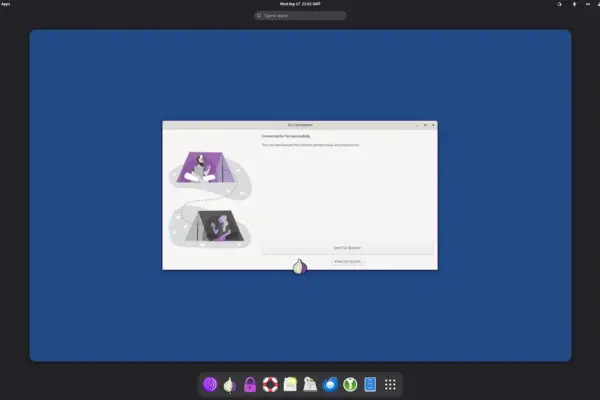600x400 pixels.
Task: Open the accessibility menu in top bar
Action: click(574, 4)
